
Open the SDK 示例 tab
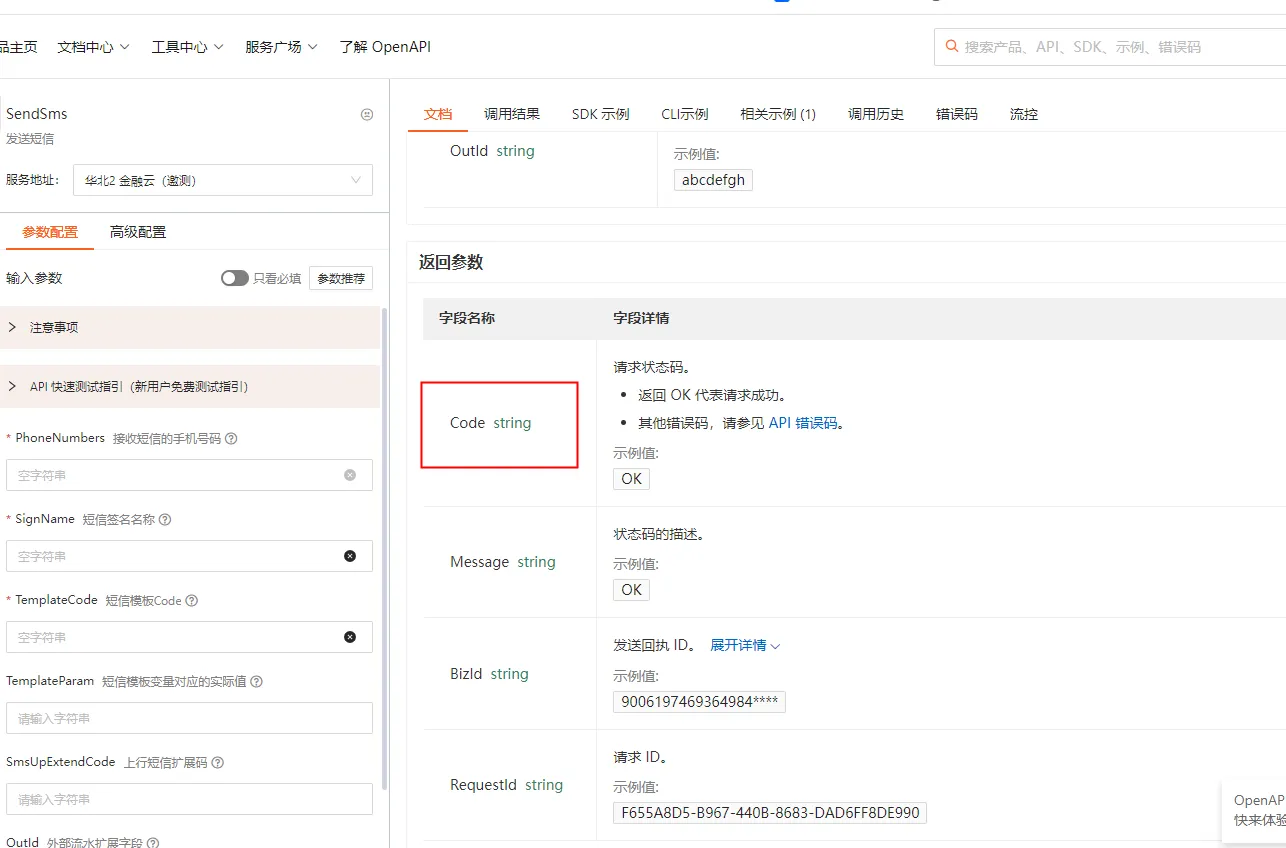(x=601, y=114)
